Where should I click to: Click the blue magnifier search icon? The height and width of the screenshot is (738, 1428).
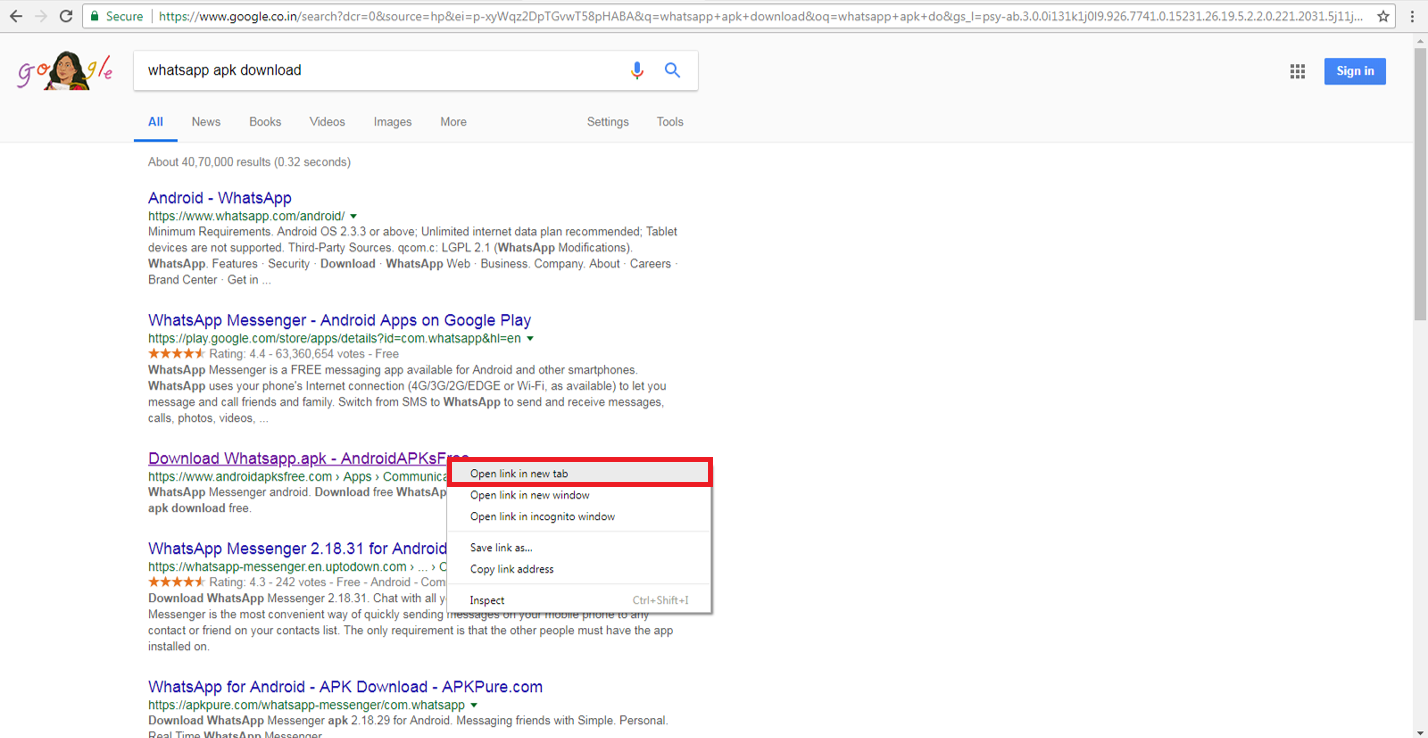pos(673,70)
